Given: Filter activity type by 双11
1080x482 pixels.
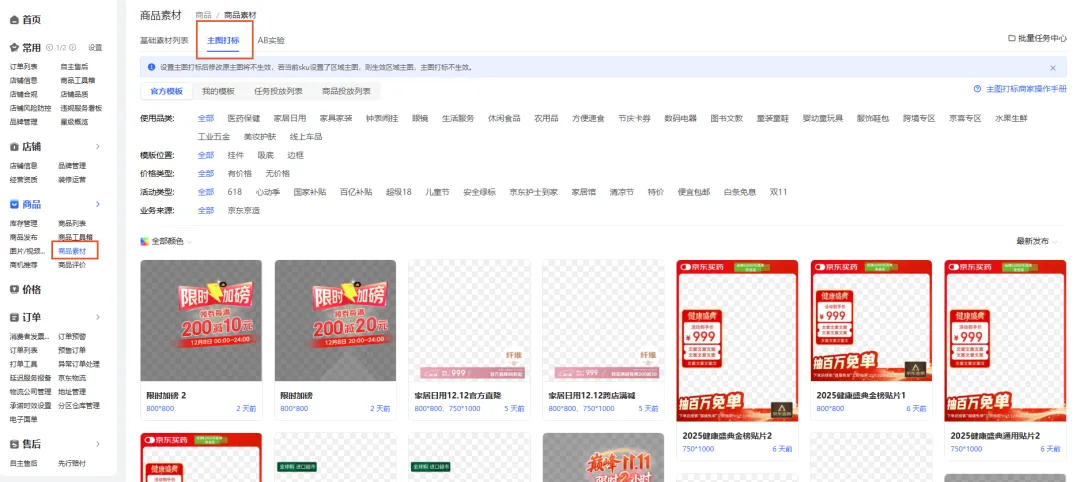Looking at the screenshot, I should click(x=778, y=192).
